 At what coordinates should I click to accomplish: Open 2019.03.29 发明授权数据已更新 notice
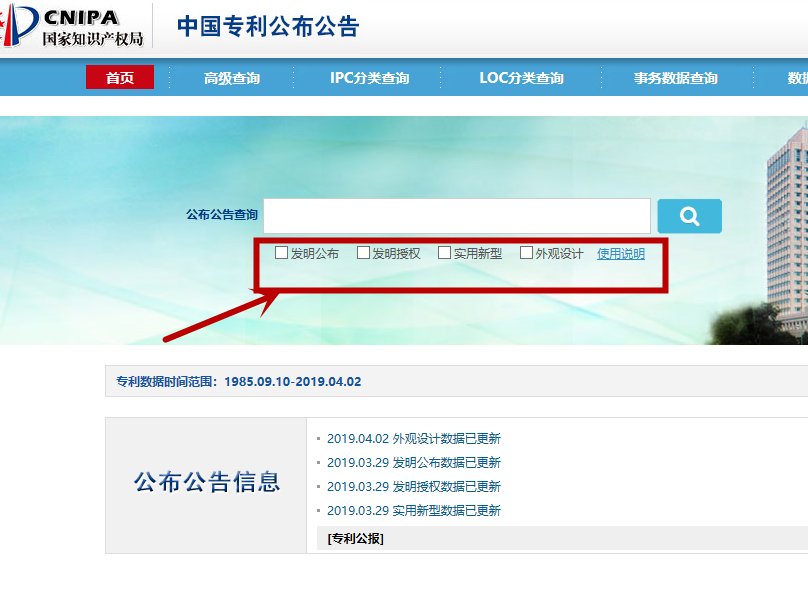point(413,487)
